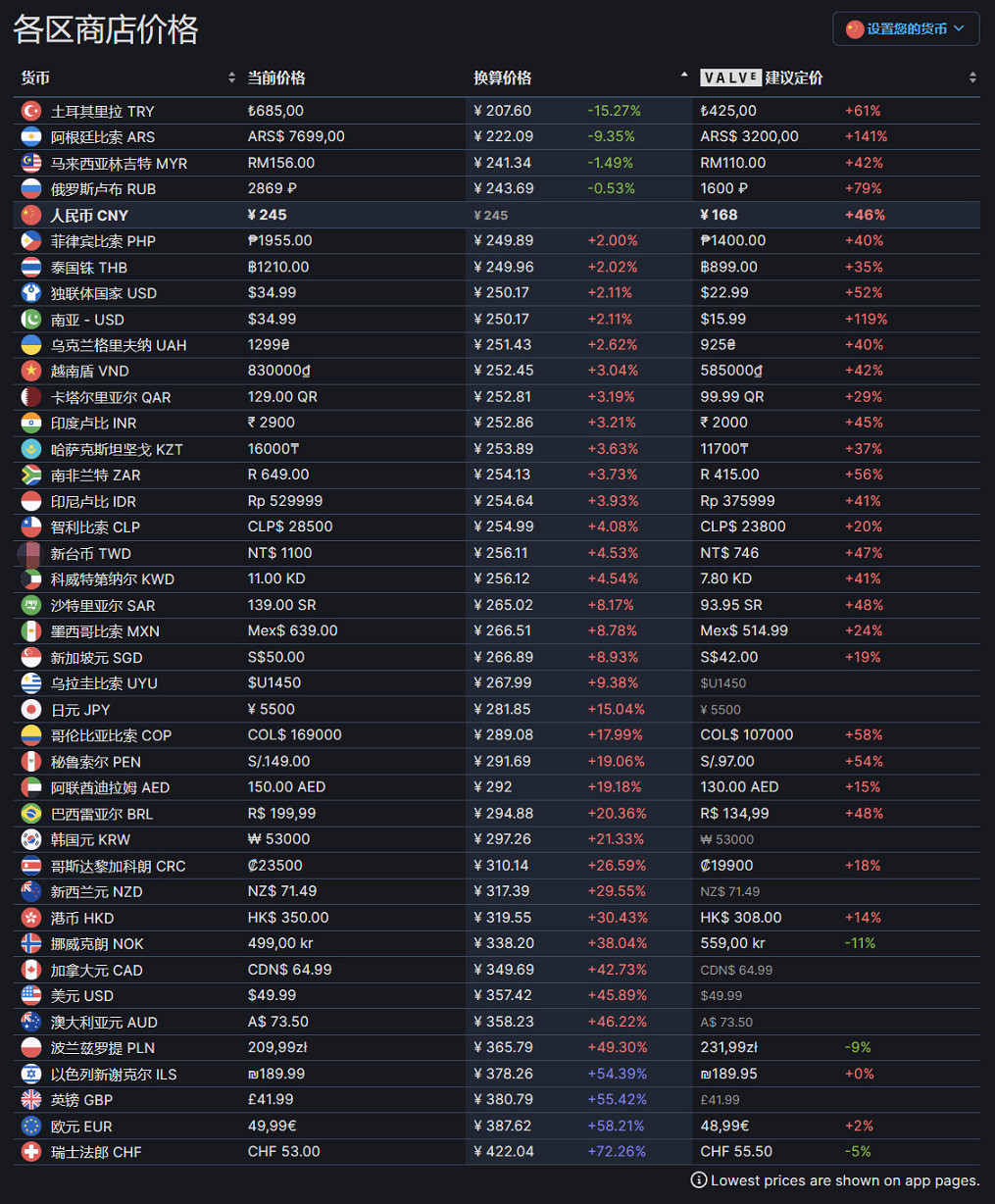Sort table by currency column header
995x1204 pixels.
(35, 77)
